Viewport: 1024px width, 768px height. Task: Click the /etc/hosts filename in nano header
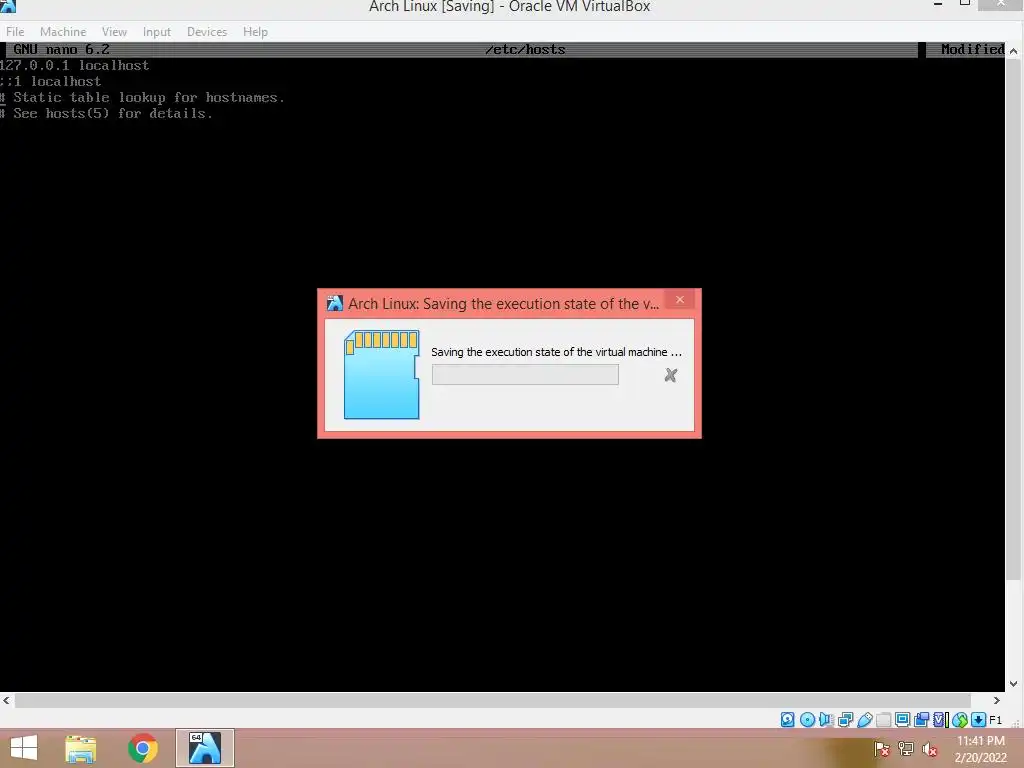(x=525, y=50)
